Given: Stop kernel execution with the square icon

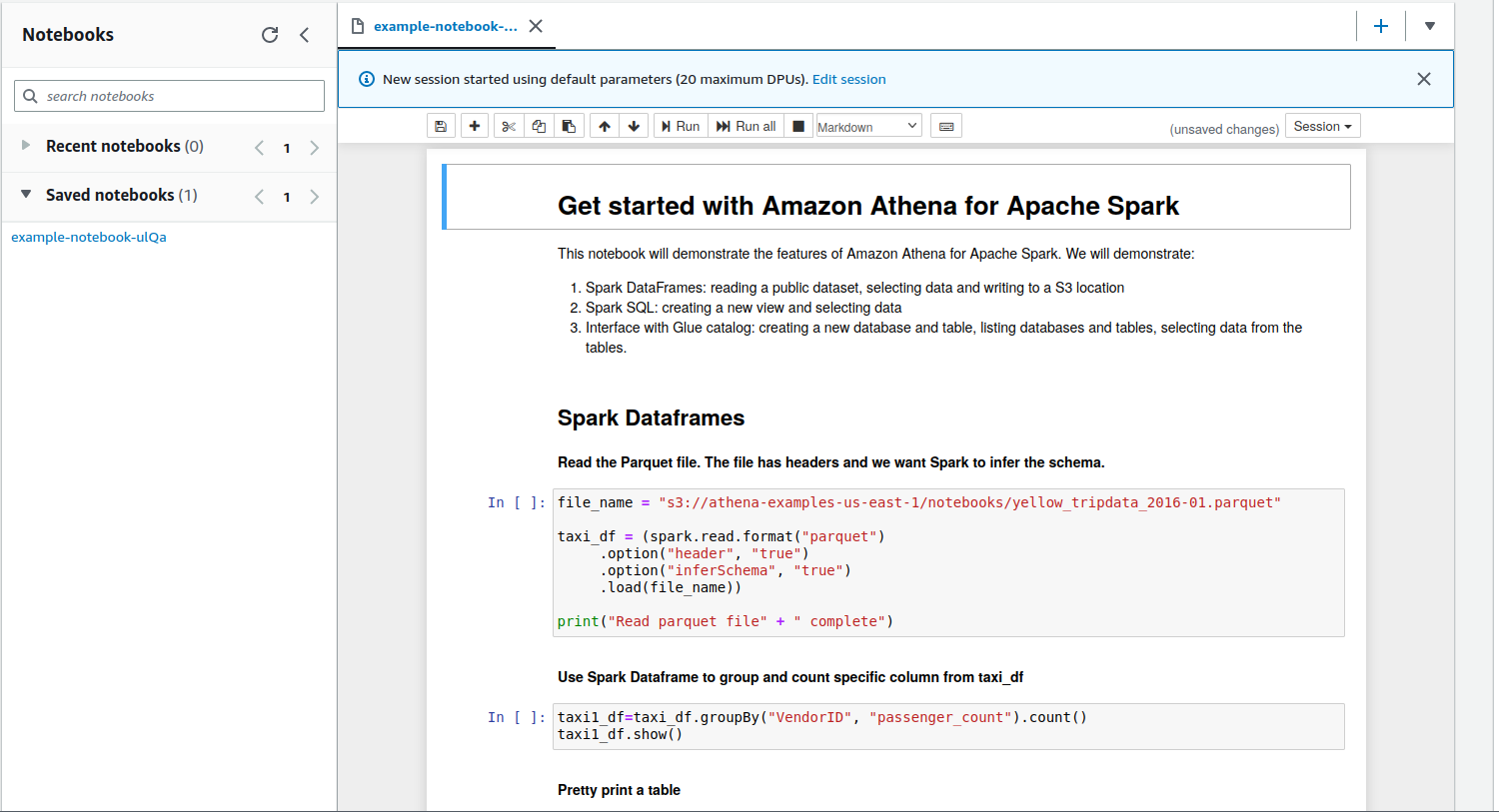Looking at the screenshot, I should pyautogui.click(x=798, y=127).
